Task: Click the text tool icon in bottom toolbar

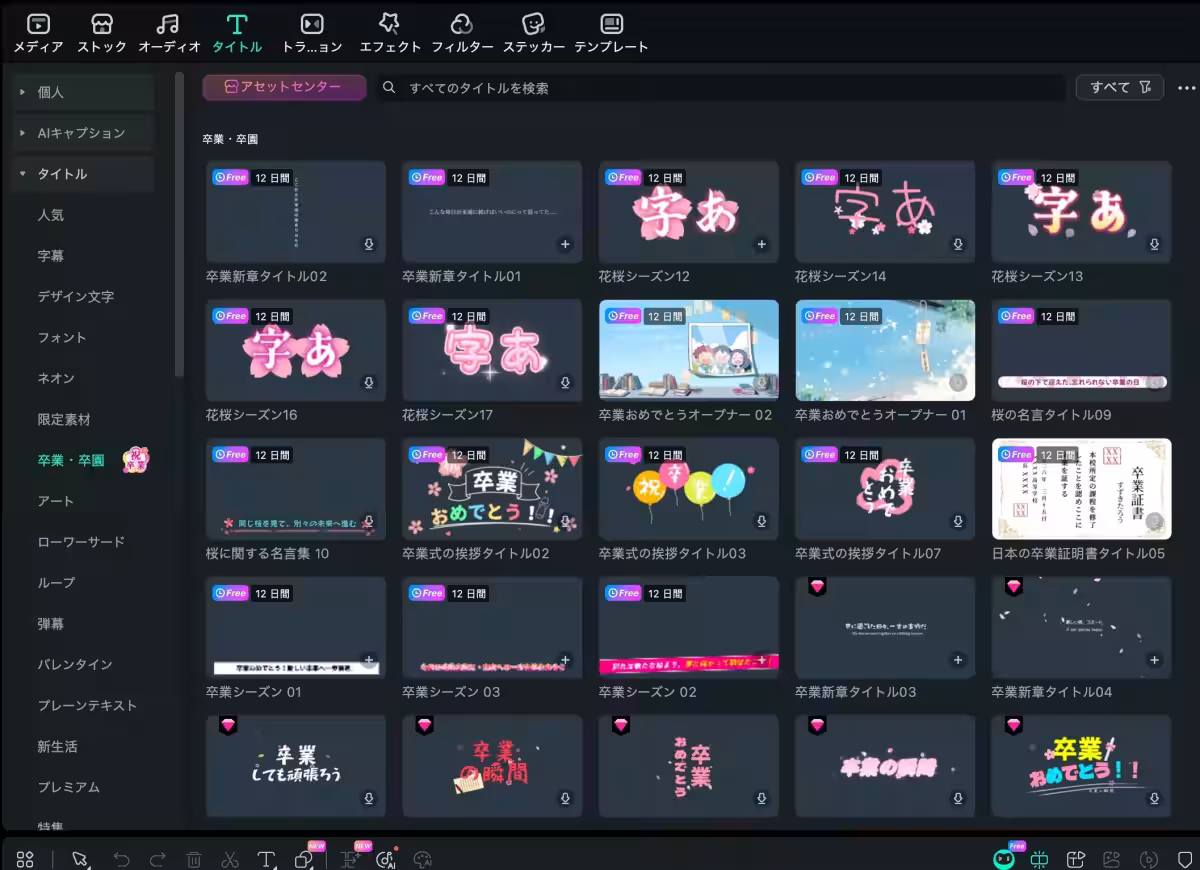Action: [266, 859]
